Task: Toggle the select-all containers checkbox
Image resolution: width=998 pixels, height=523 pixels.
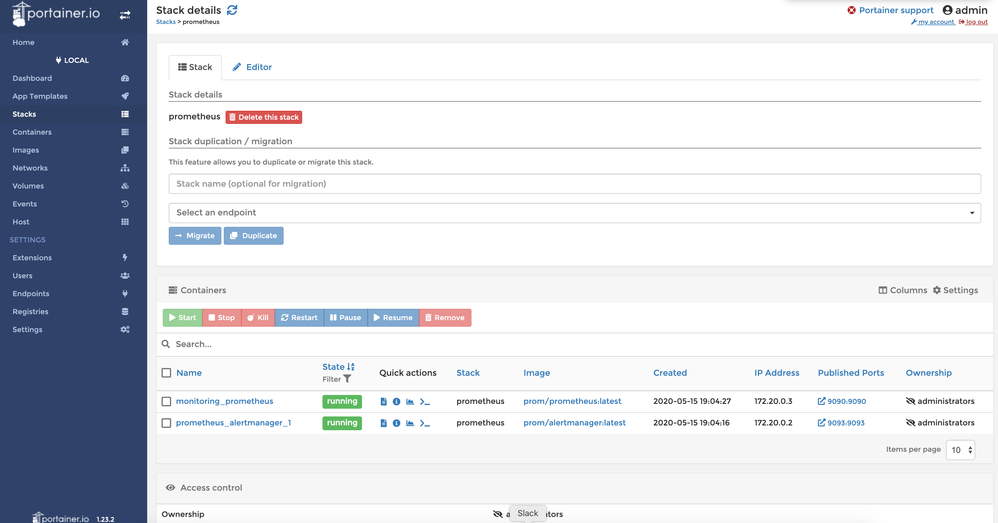Action: point(166,373)
